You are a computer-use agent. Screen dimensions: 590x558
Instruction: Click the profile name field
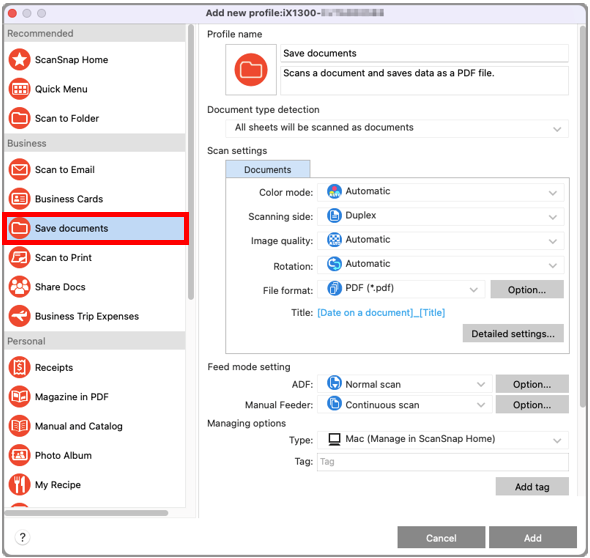pyautogui.click(x=424, y=53)
